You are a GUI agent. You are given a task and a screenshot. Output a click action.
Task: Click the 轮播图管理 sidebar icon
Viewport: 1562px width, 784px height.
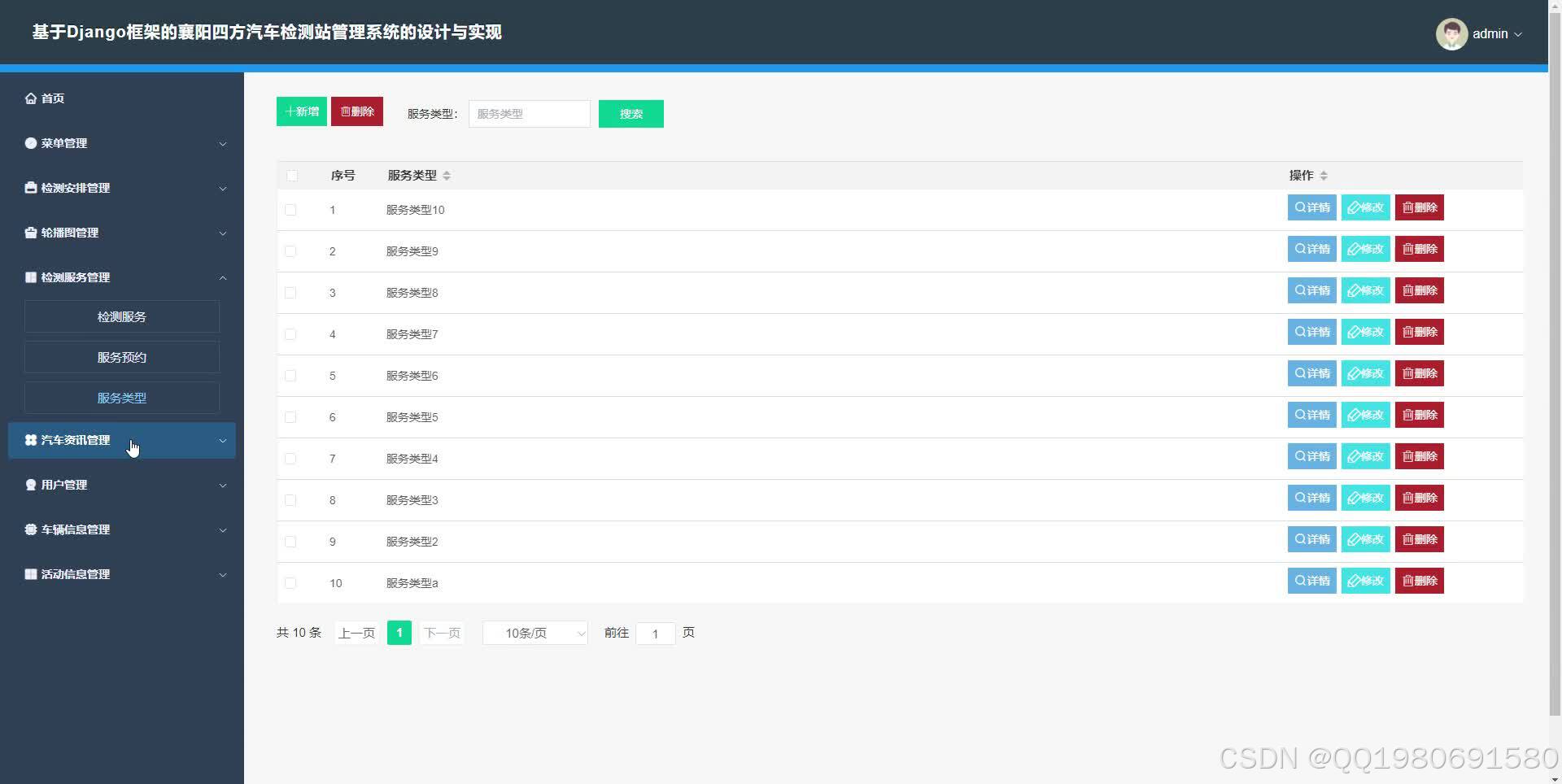(31, 233)
